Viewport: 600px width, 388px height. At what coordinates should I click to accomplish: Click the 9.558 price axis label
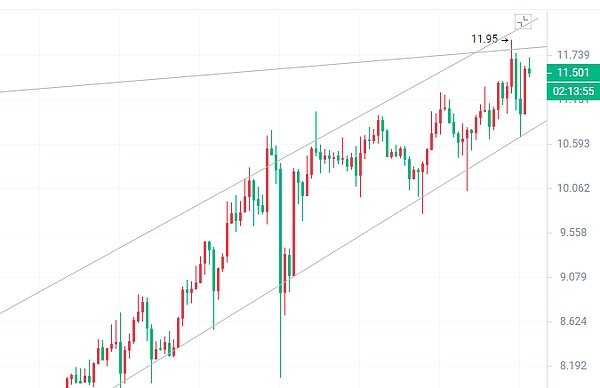573,233
